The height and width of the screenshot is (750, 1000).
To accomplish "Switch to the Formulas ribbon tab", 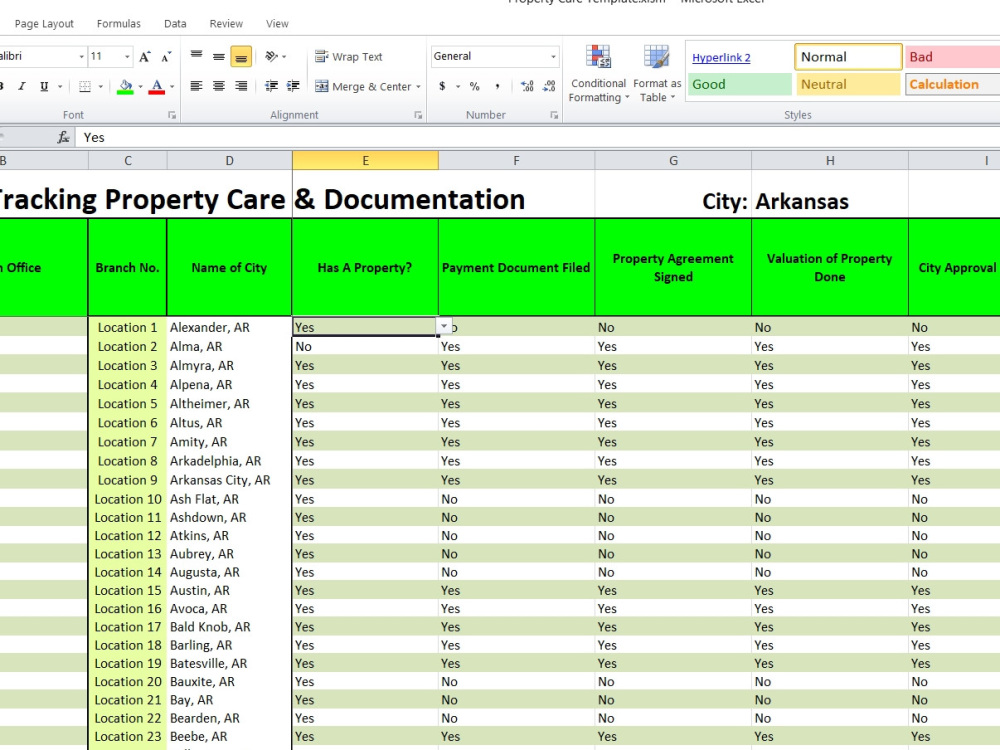I will (118, 23).
